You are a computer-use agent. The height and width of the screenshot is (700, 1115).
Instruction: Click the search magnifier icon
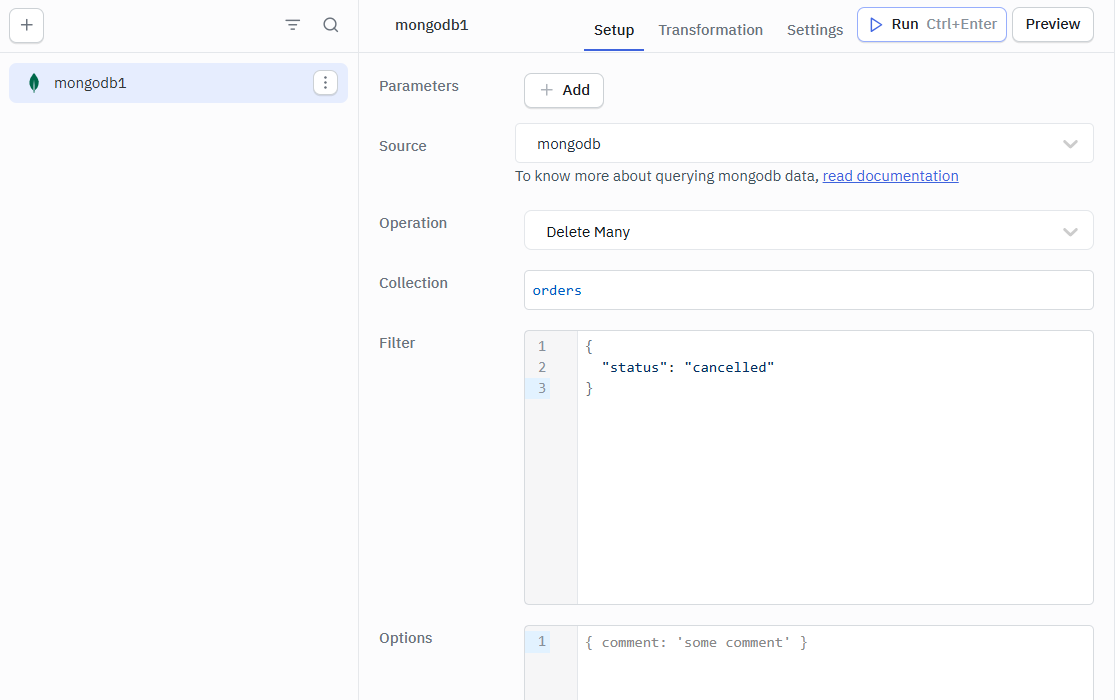pos(331,25)
